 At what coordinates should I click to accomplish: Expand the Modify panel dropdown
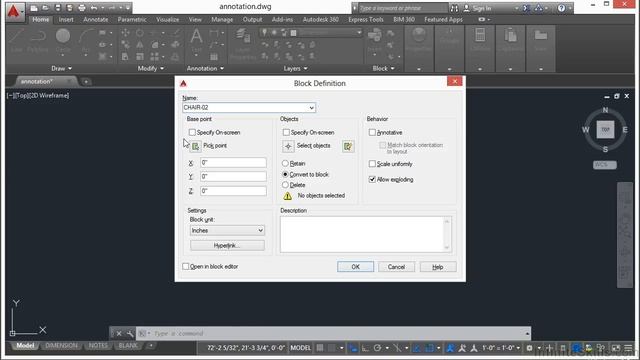151,68
